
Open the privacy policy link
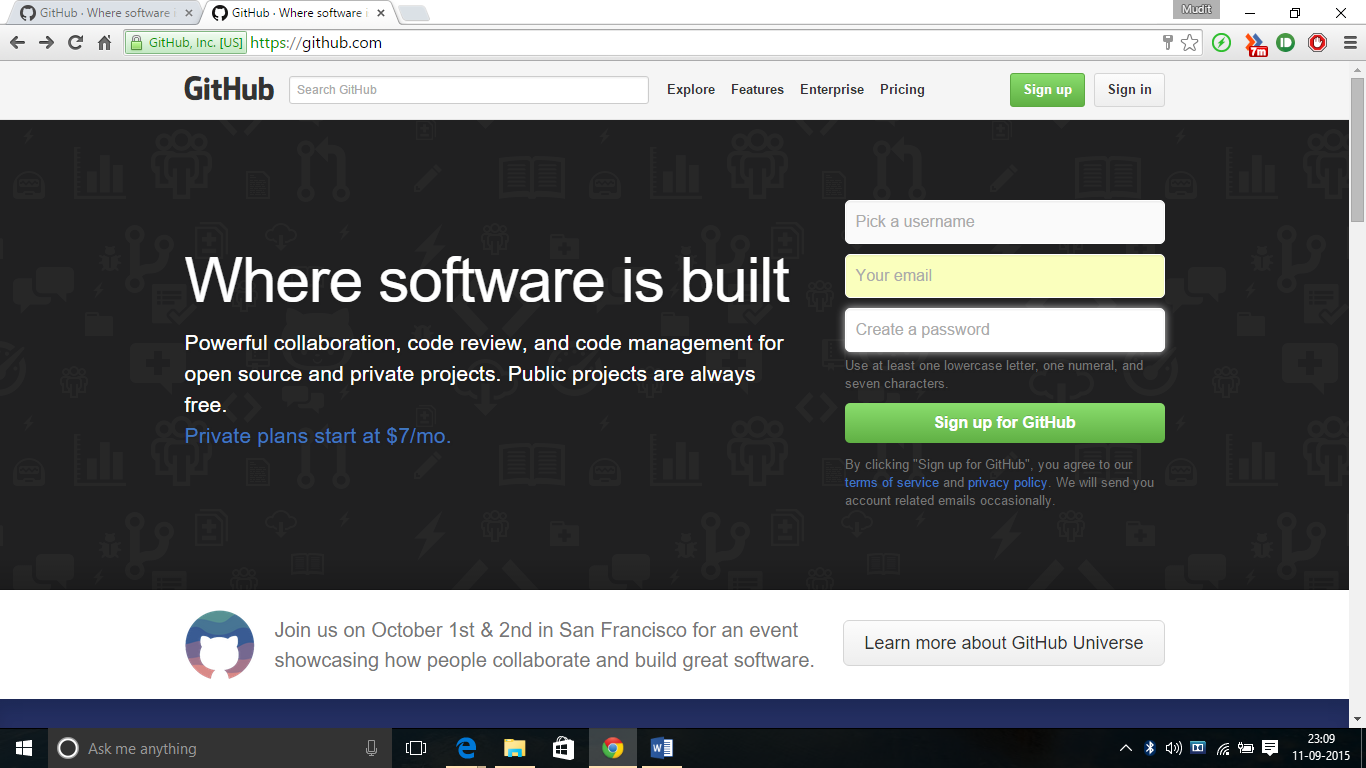[x=1007, y=482]
